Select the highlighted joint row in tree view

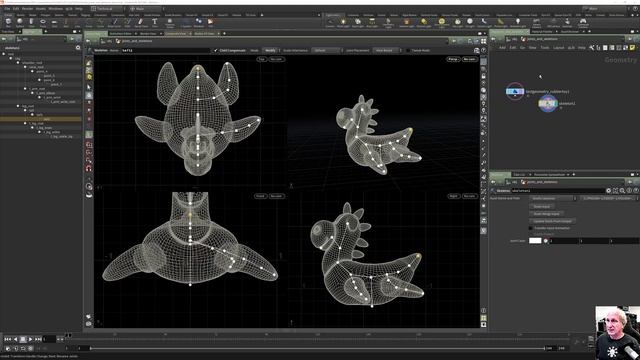[41, 119]
